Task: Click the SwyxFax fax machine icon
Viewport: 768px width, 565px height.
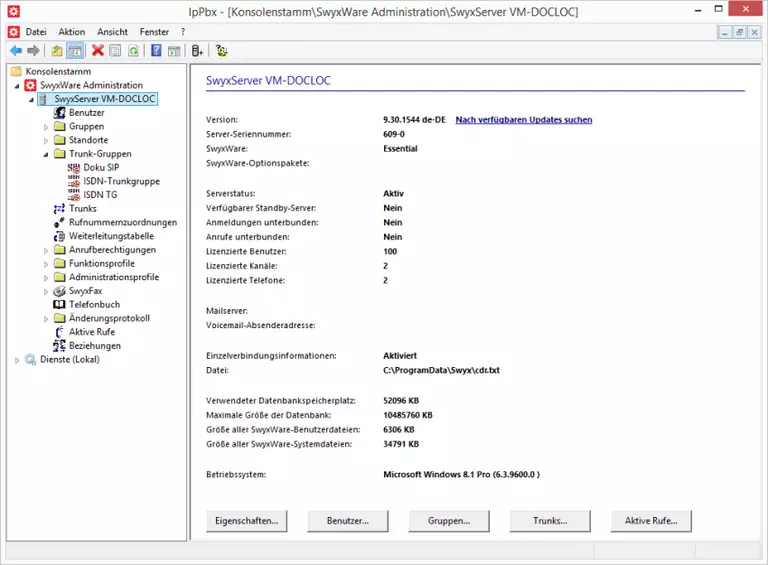Action: (60, 290)
